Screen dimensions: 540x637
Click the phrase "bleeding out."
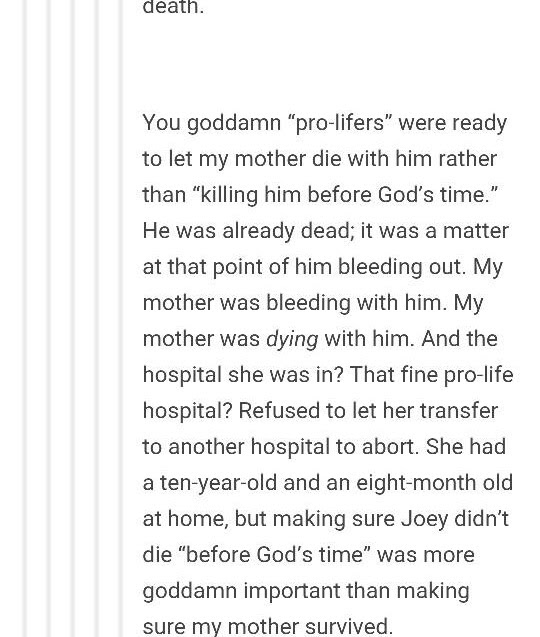point(401,267)
